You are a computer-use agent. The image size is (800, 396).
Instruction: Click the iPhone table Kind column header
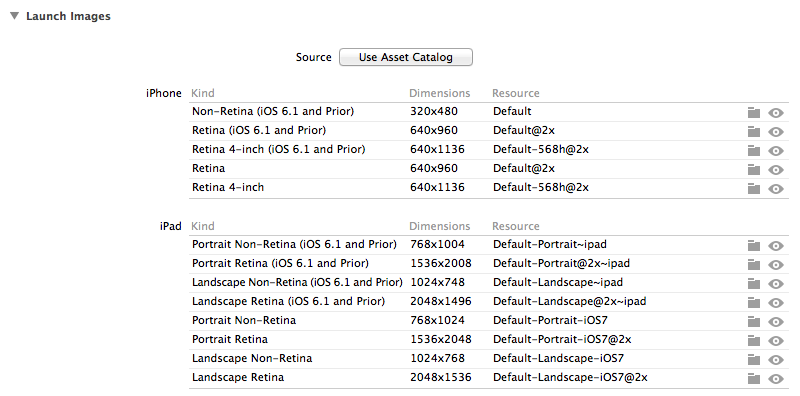[x=203, y=93]
